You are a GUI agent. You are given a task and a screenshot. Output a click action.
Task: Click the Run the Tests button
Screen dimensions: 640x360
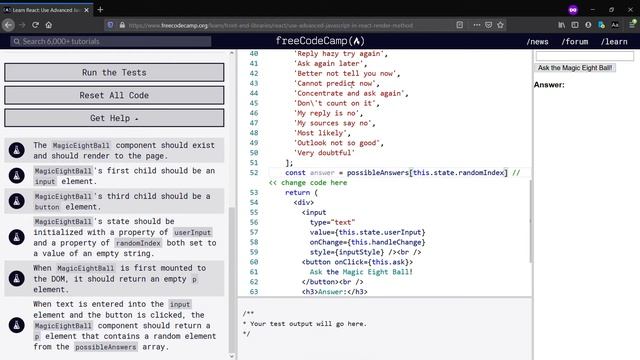pos(114,72)
